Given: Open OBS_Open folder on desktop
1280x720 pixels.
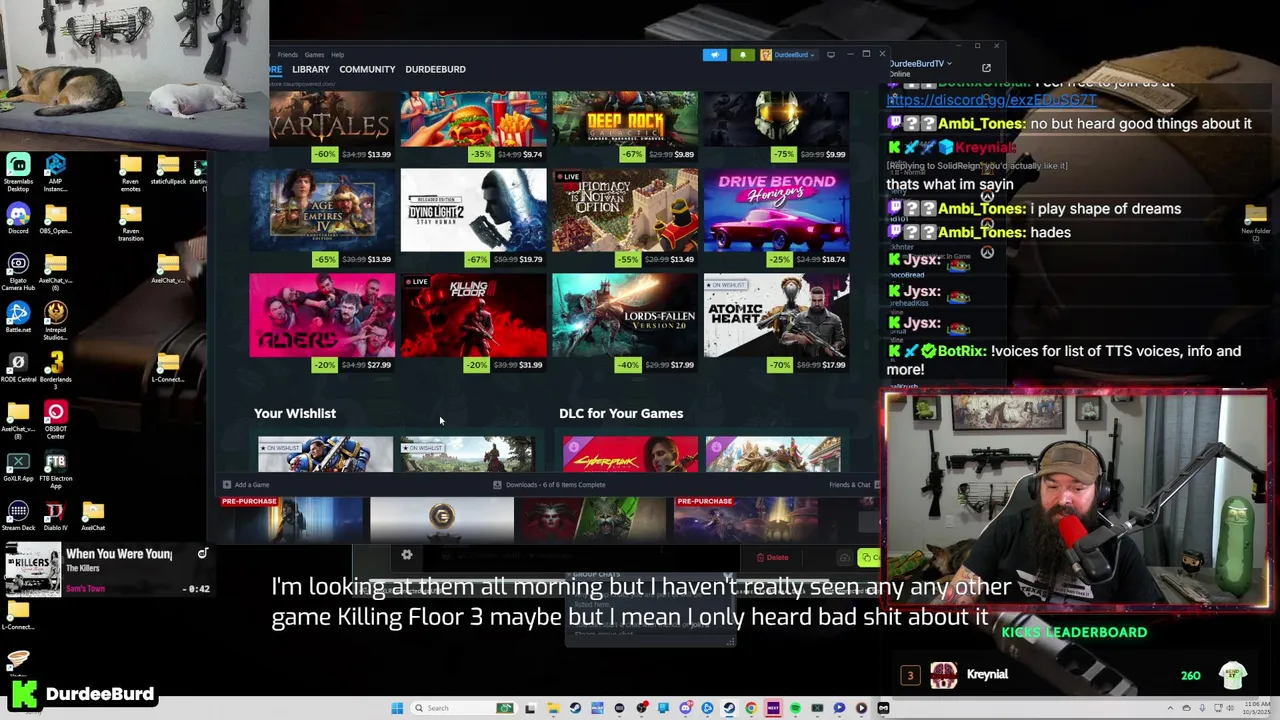Looking at the screenshot, I should tap(56, 220).
